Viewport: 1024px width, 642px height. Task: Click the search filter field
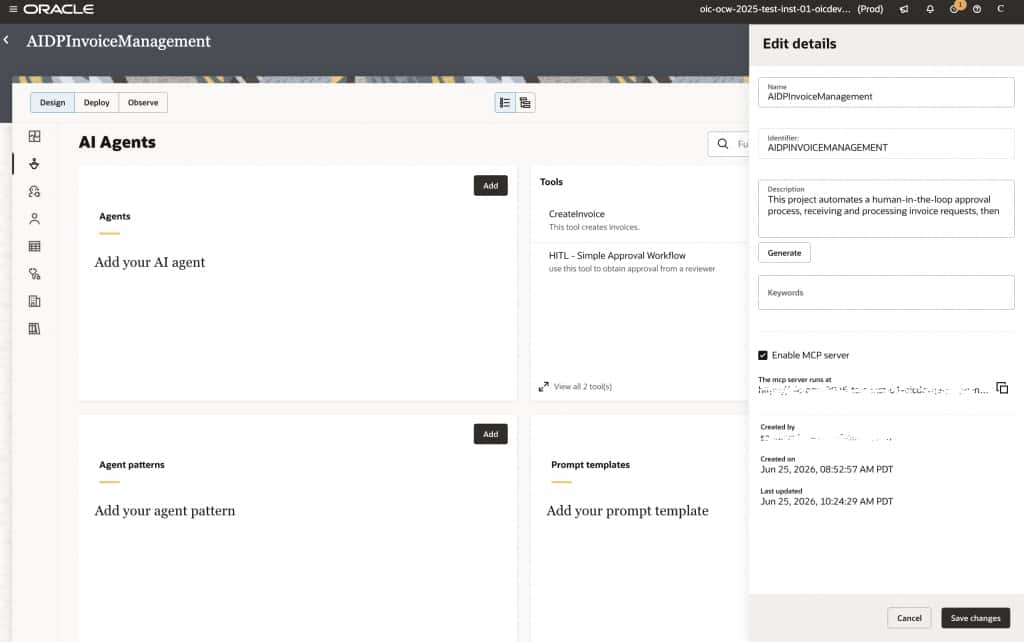point(729,144)
